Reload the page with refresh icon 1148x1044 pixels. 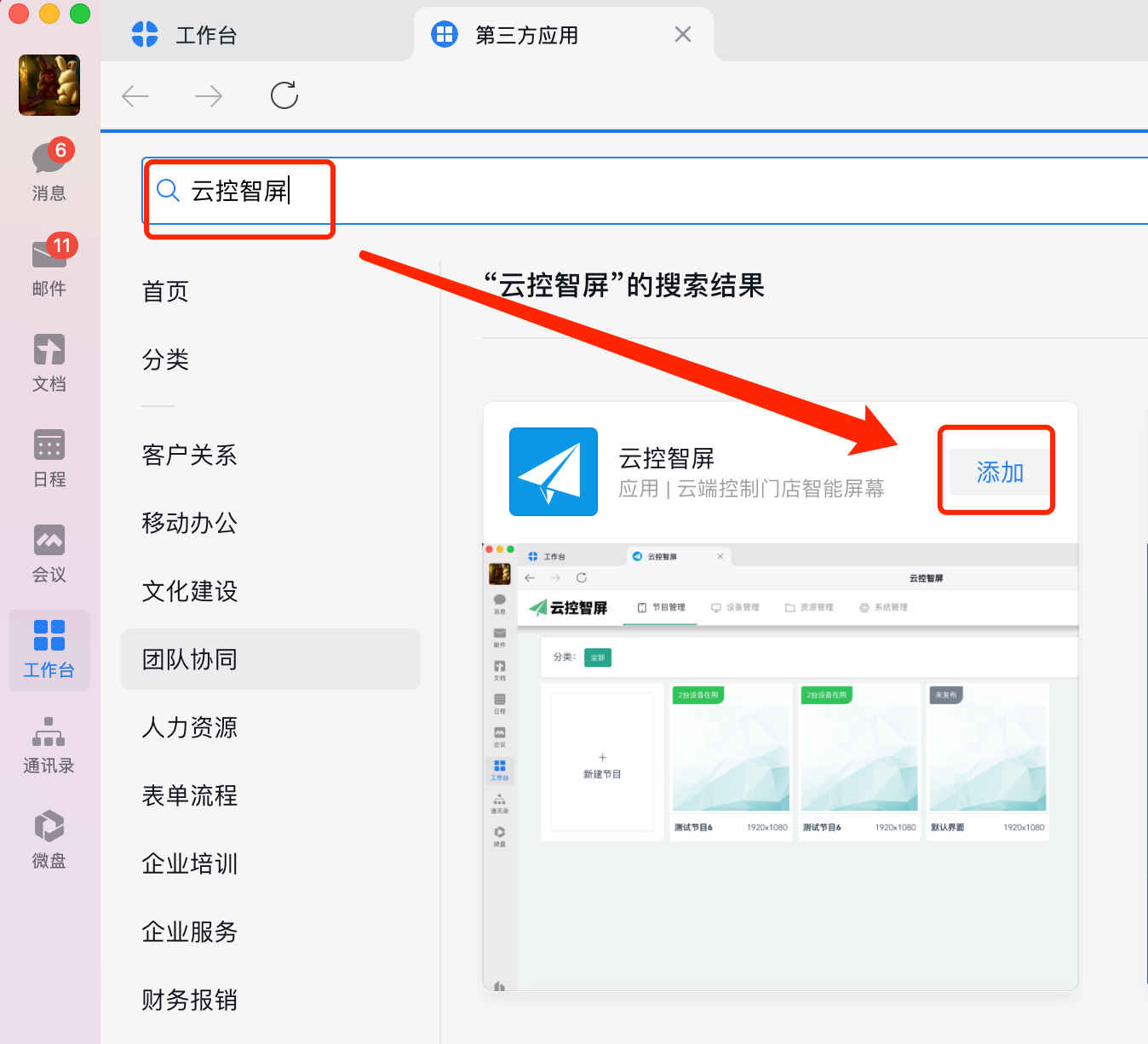[284, 95]
